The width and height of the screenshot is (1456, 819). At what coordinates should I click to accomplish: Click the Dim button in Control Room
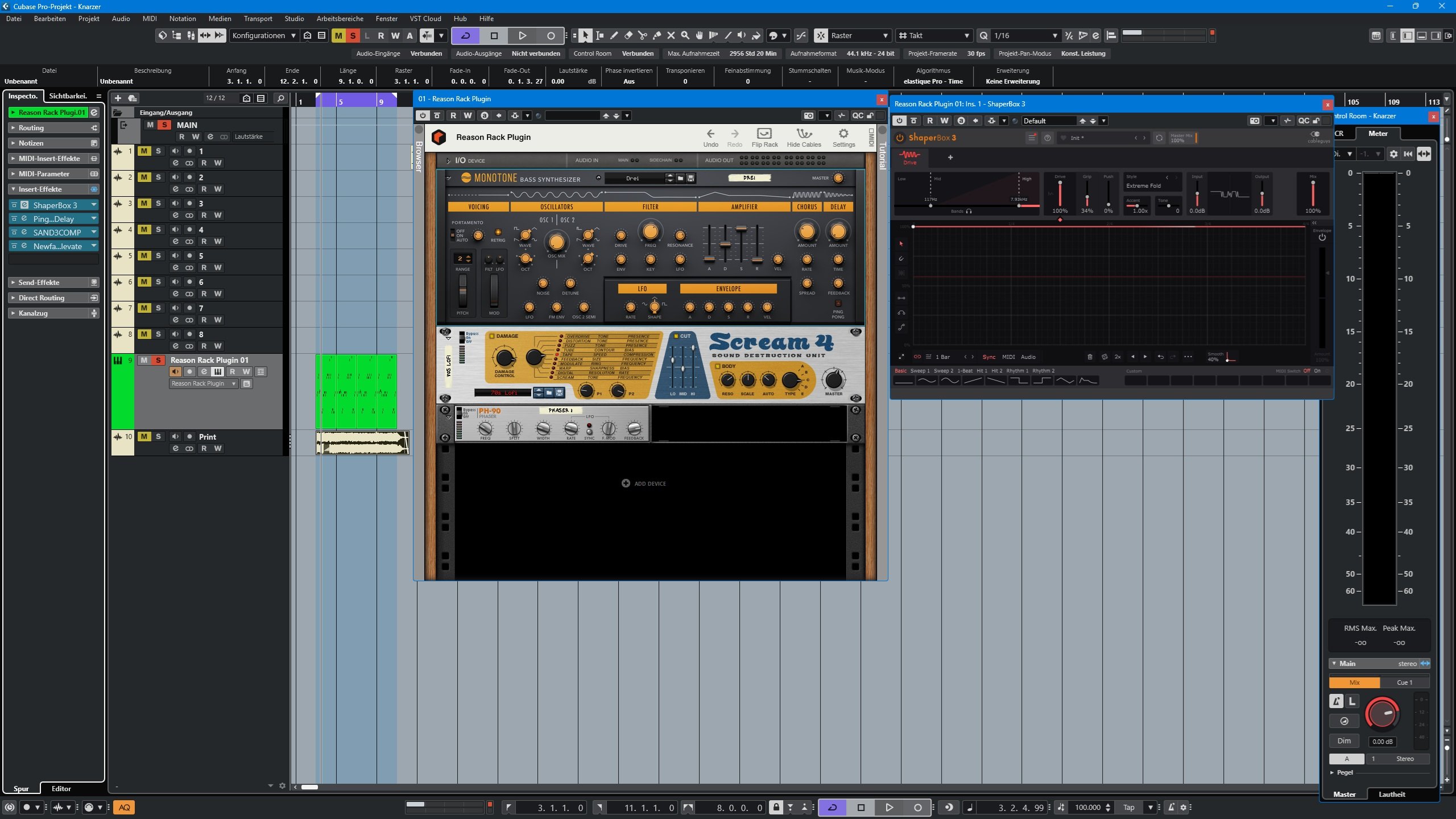tap(1343, 741)
